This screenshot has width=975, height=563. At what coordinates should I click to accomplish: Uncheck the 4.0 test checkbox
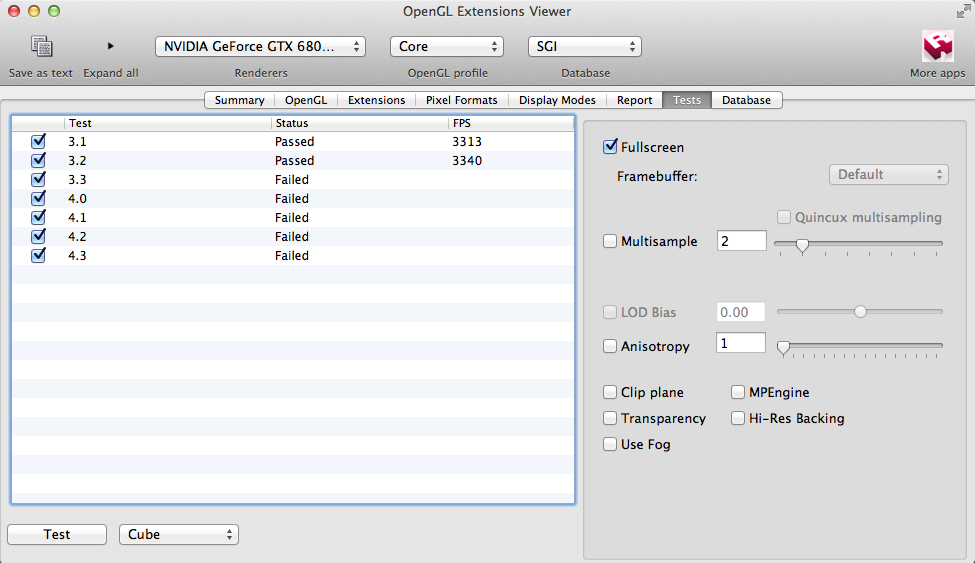(39, 198)
